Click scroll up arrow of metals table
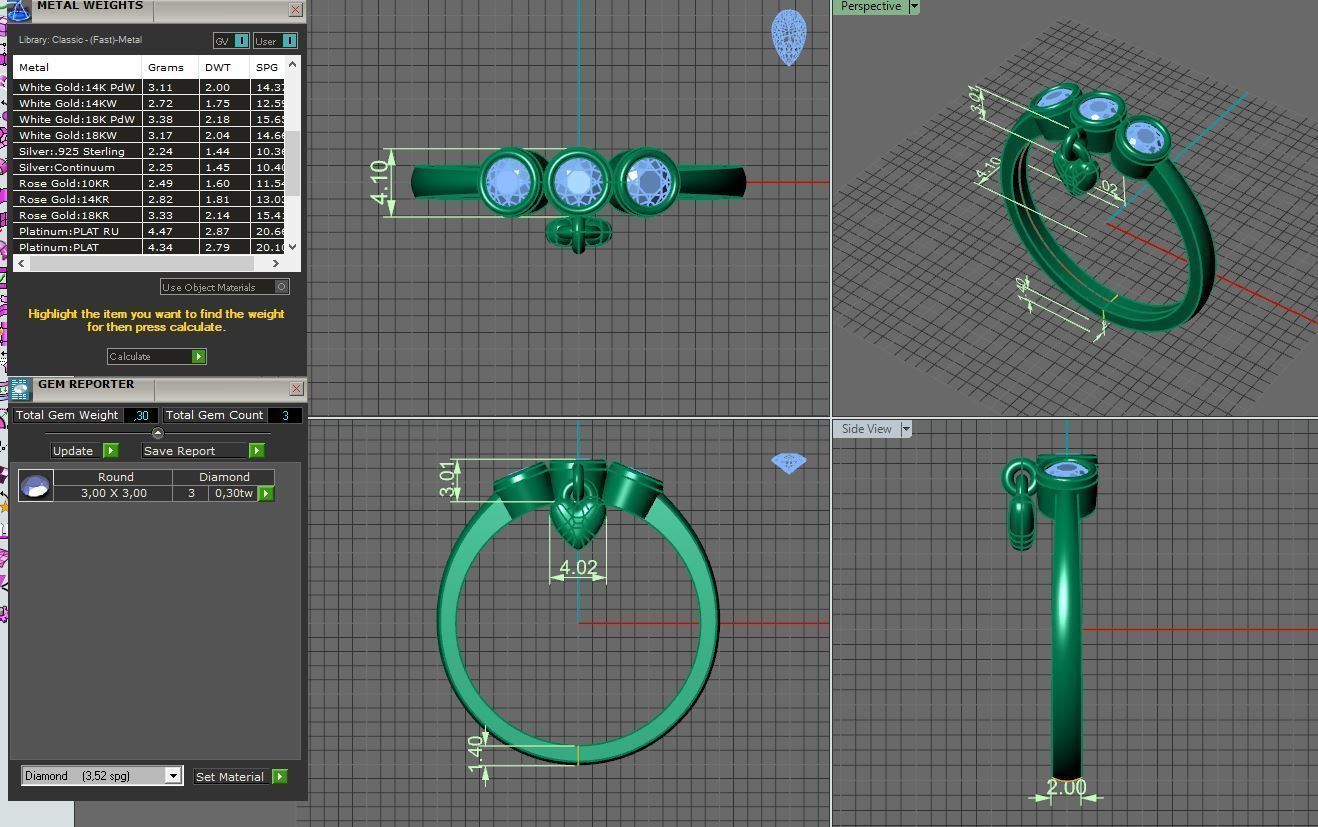 [292, 65]
